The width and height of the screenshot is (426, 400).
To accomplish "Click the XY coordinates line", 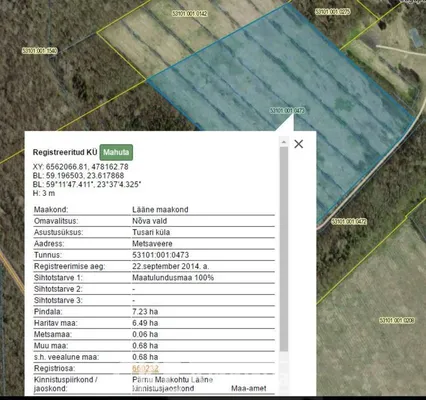I will tap(80, 167).
